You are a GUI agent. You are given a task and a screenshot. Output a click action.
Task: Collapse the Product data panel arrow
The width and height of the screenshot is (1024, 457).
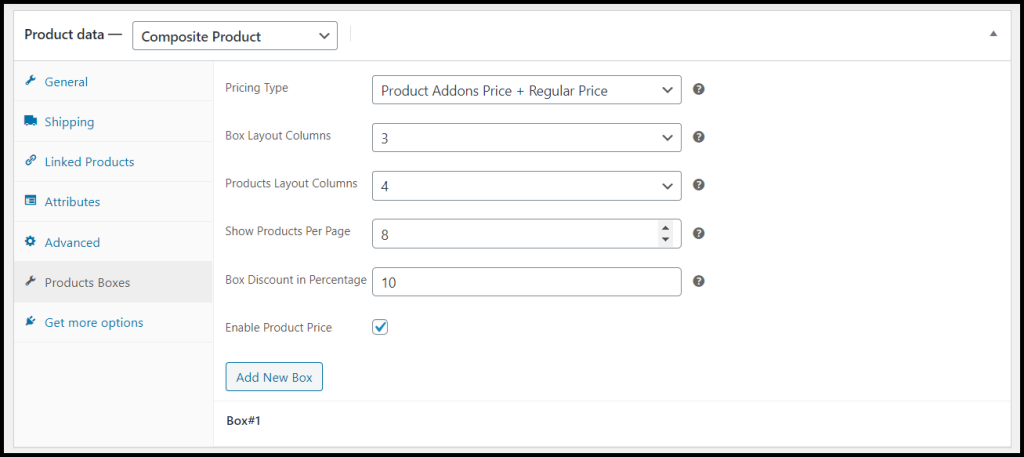click(993, 33)
